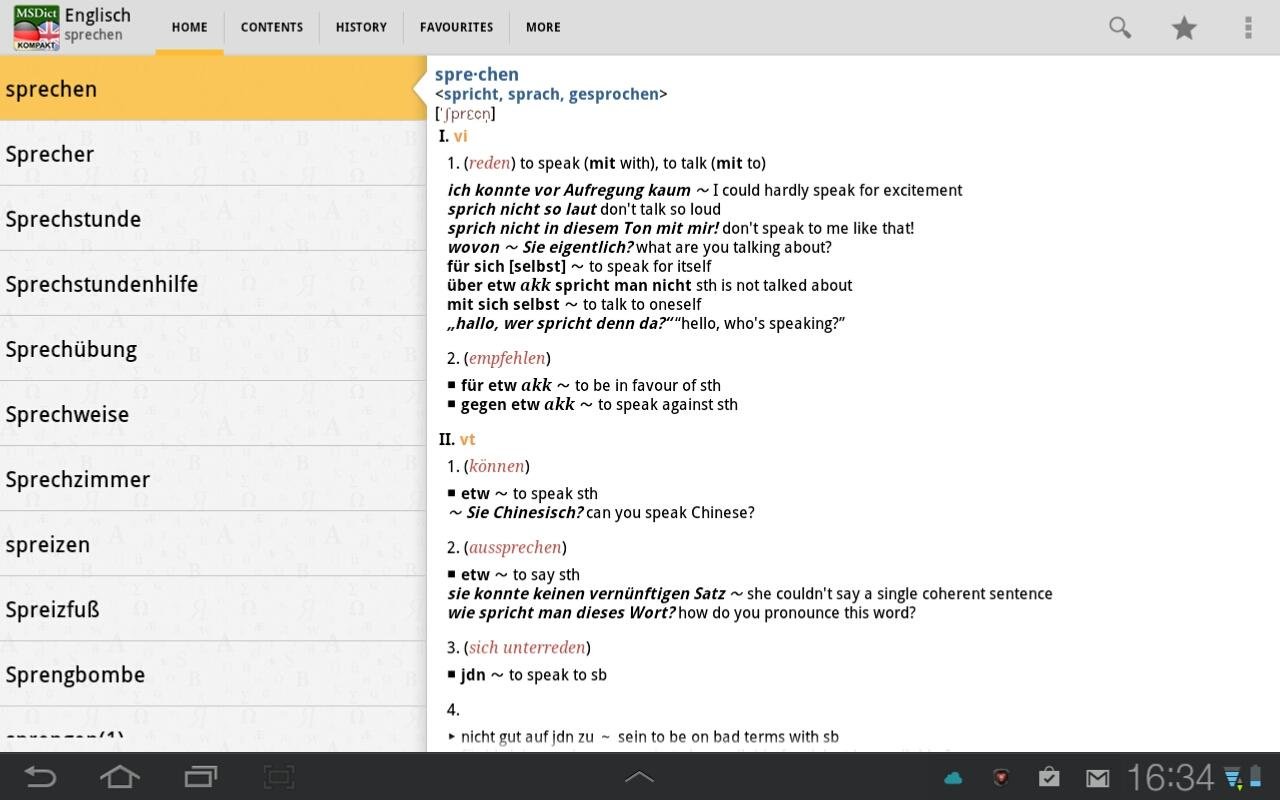Switch to the HISTORY tab

pyautogui.click(x=361, y=27)
